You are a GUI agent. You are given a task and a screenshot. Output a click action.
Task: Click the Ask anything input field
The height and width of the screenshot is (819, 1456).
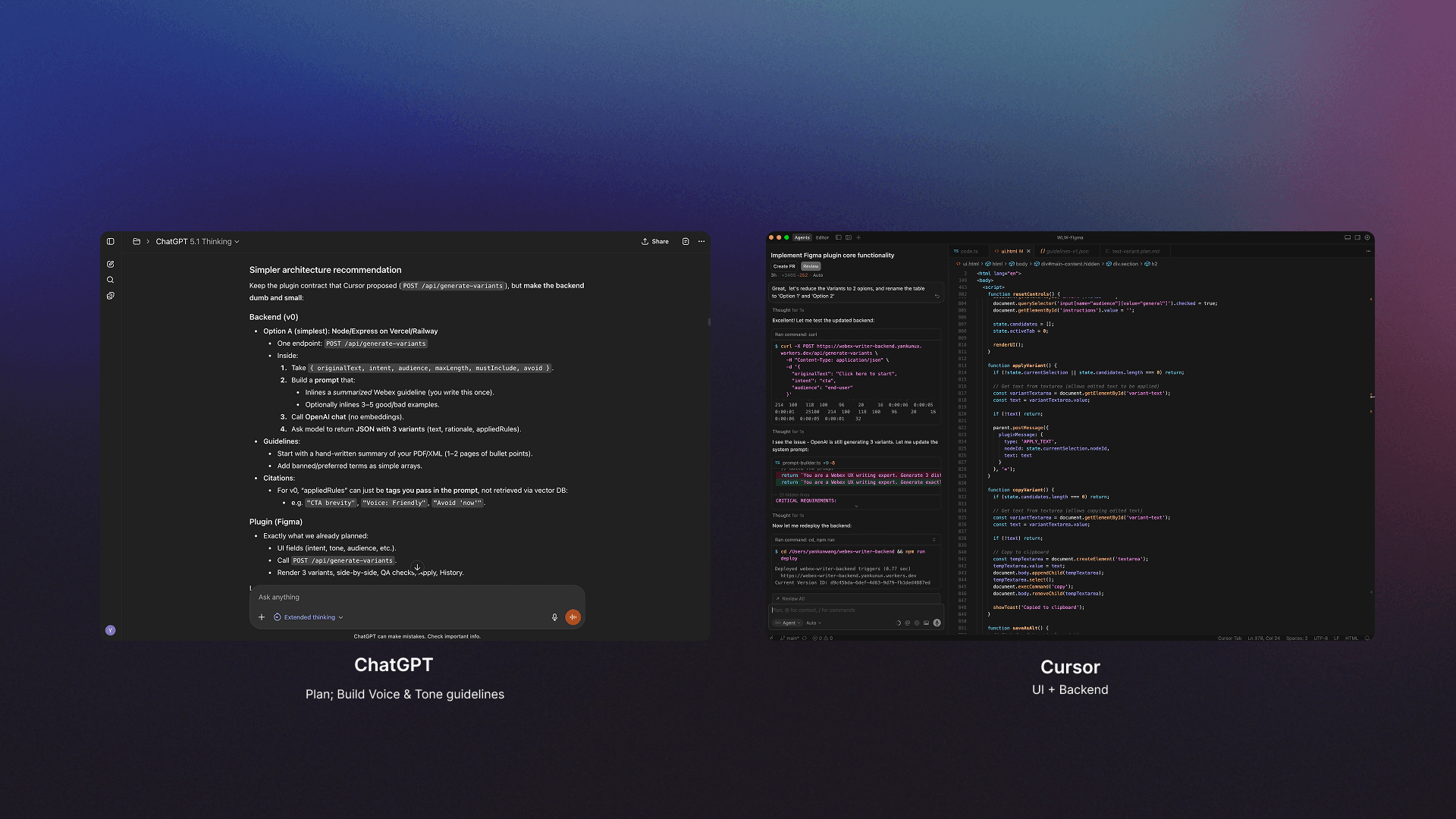tap(409, 598)
